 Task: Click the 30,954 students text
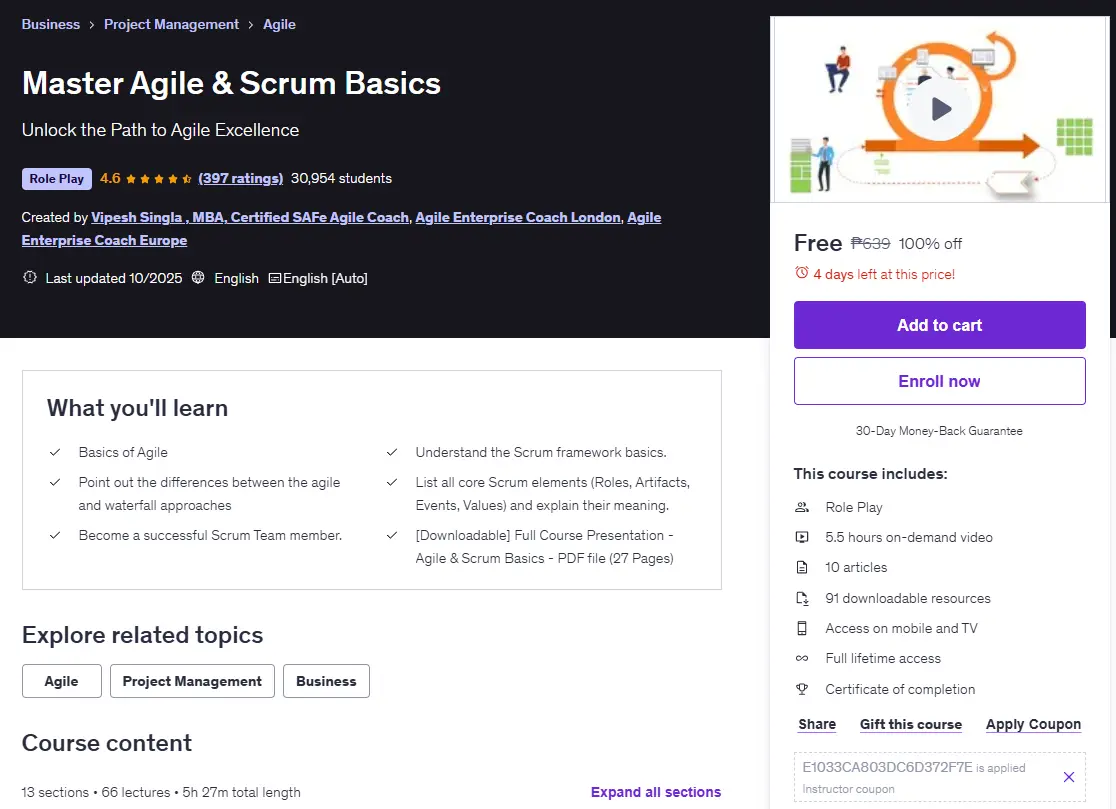click(x=341, y=179)
